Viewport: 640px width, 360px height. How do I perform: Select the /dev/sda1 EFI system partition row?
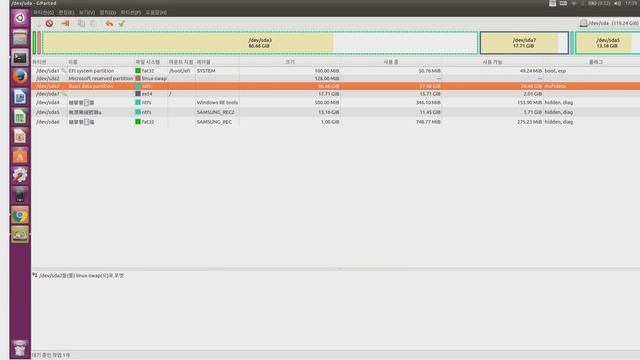pyautogui.click(x=336, y=71)
